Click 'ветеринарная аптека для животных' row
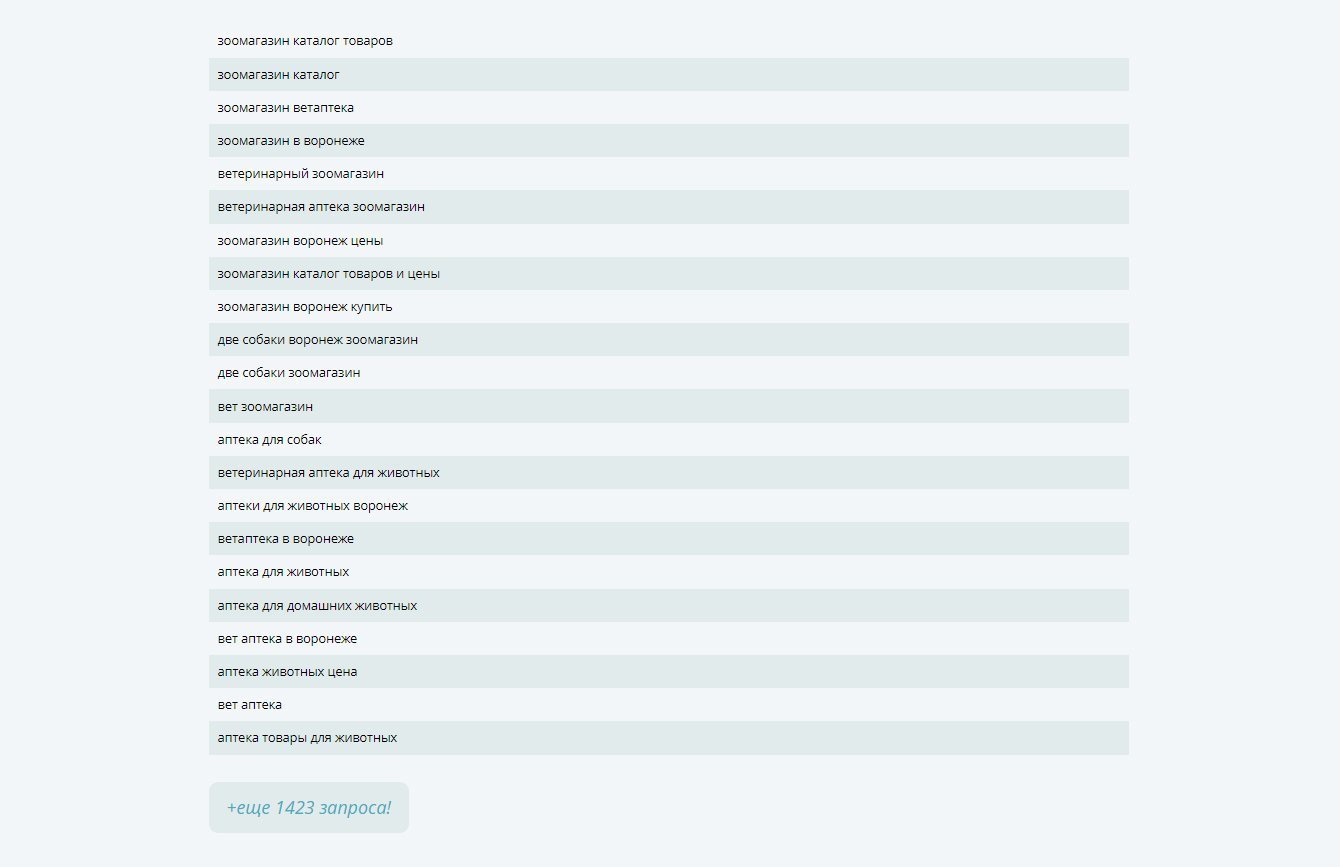Image resolution: width=1340 pixels, height=867 pixels. pos(669,472)
